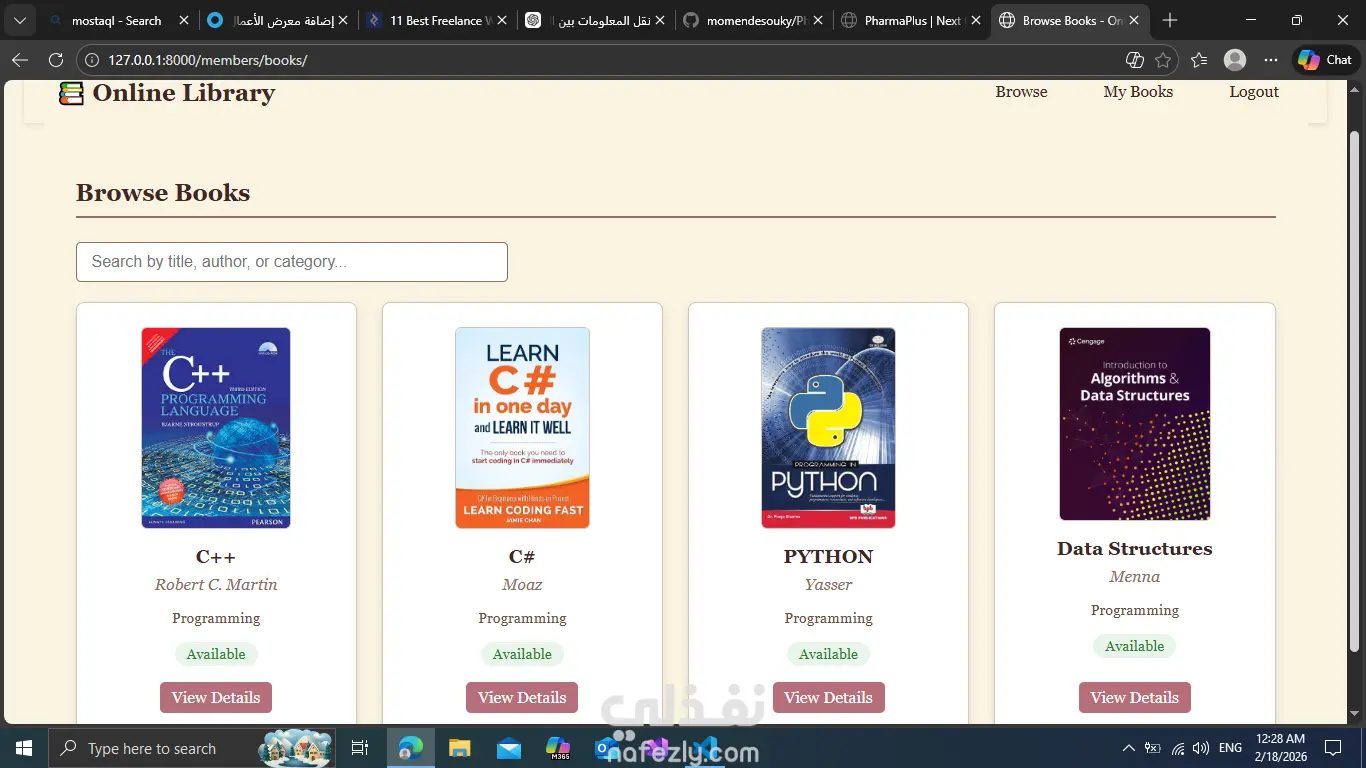
Task: Click the PYTHON book title
Action: tap(828, 556)
